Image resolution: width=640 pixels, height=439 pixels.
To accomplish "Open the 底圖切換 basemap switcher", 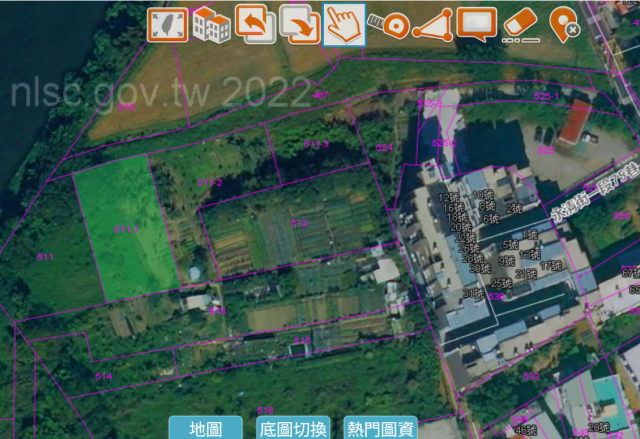I will (x=292, y=428).
